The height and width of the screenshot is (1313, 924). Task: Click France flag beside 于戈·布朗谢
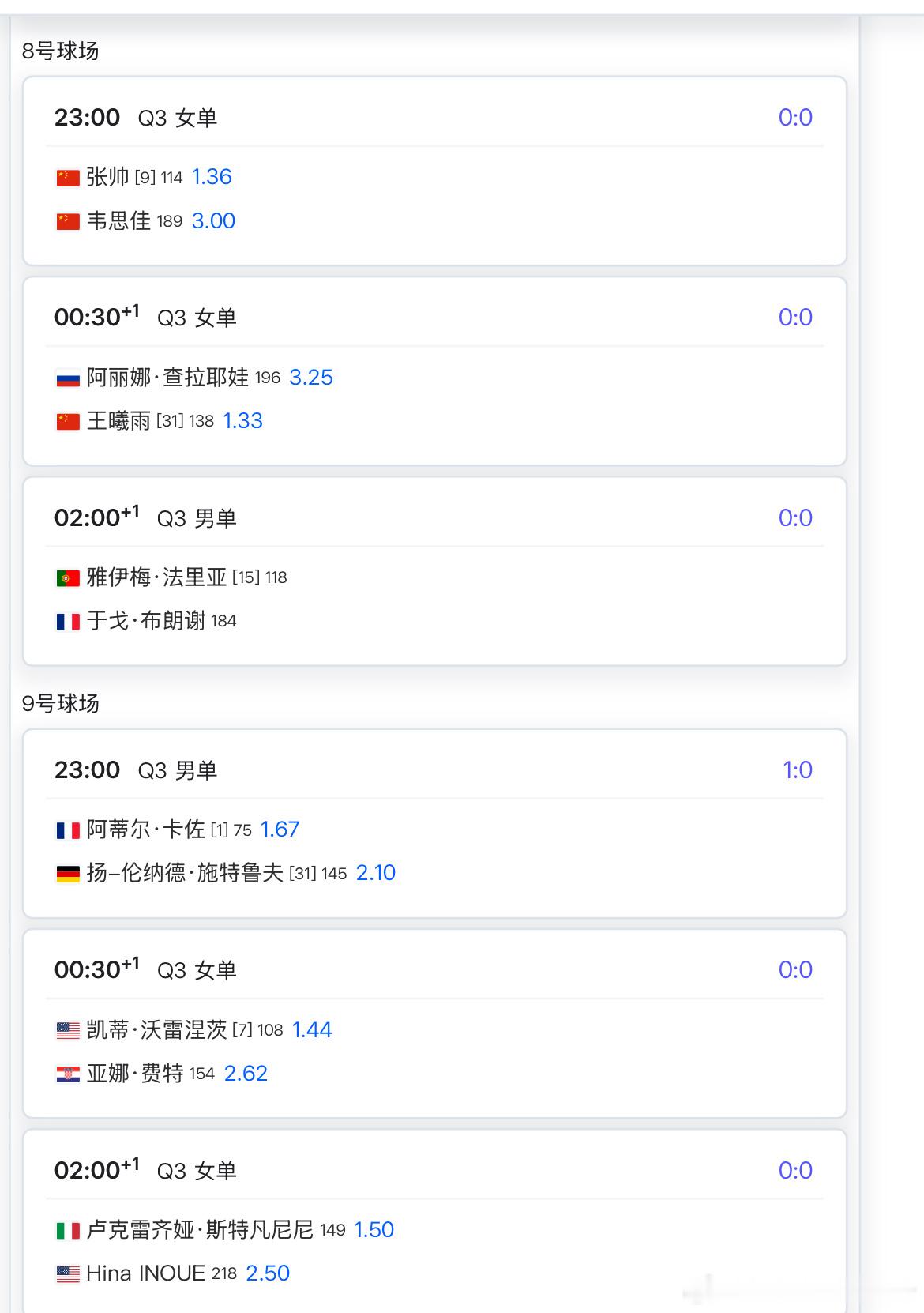click(x=68, y=622)
